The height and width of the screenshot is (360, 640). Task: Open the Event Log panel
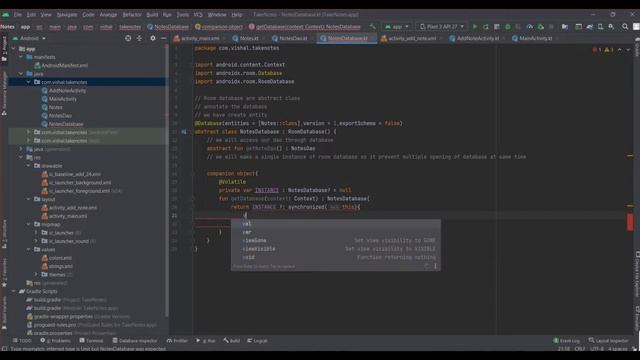[567, 340]
